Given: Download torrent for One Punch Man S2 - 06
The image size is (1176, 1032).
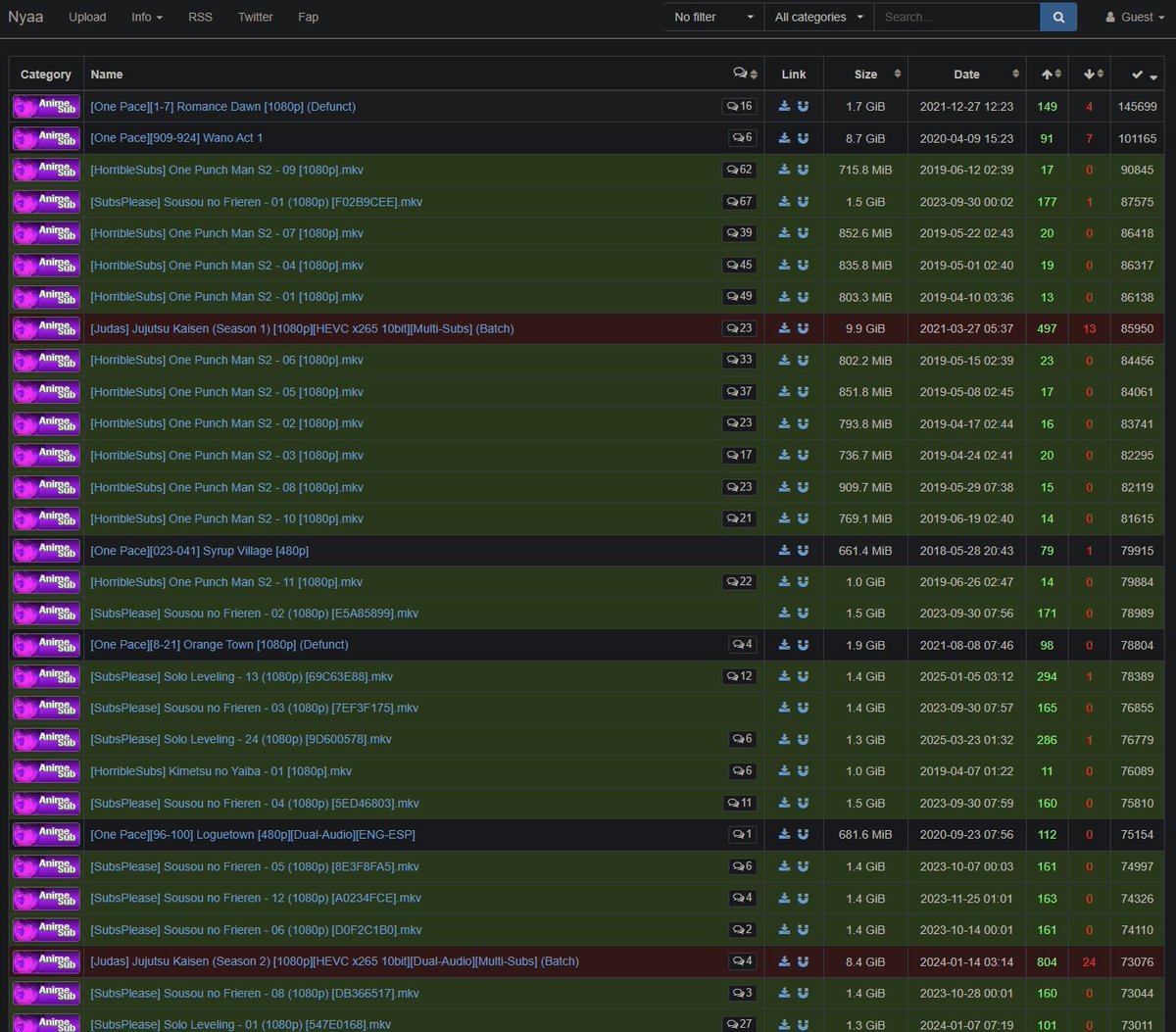Looking at the screenshot, I should point(784,360).
